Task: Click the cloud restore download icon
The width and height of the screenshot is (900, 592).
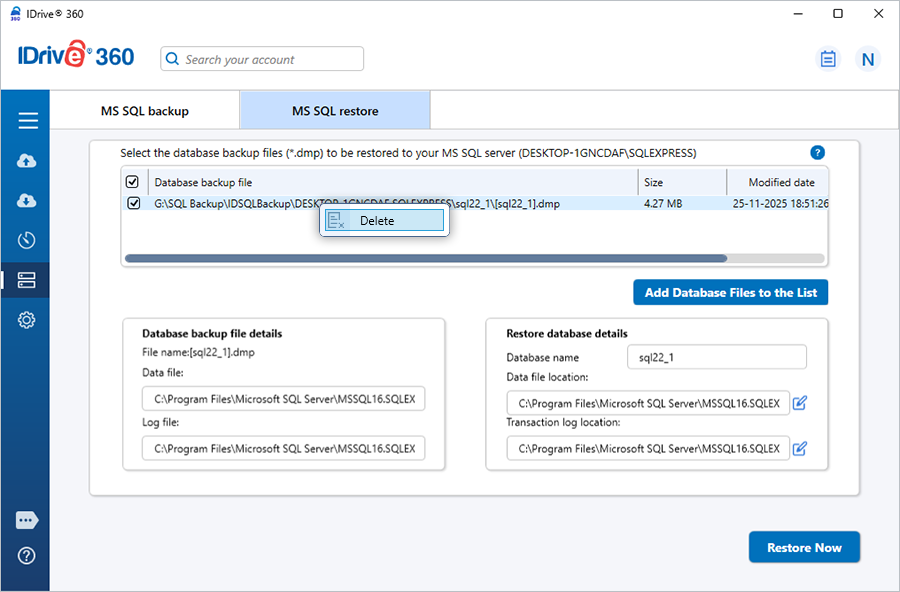Action: click(x=27, y=201)
